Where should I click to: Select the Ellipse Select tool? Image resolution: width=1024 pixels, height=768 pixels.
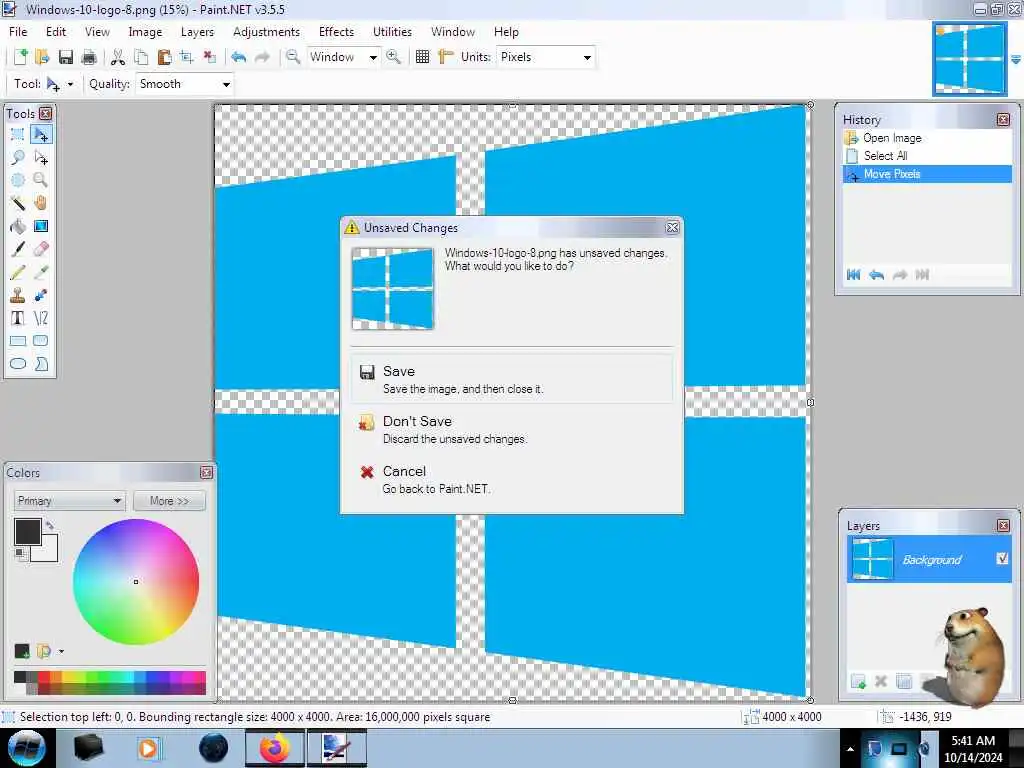[x=18, y=180]
